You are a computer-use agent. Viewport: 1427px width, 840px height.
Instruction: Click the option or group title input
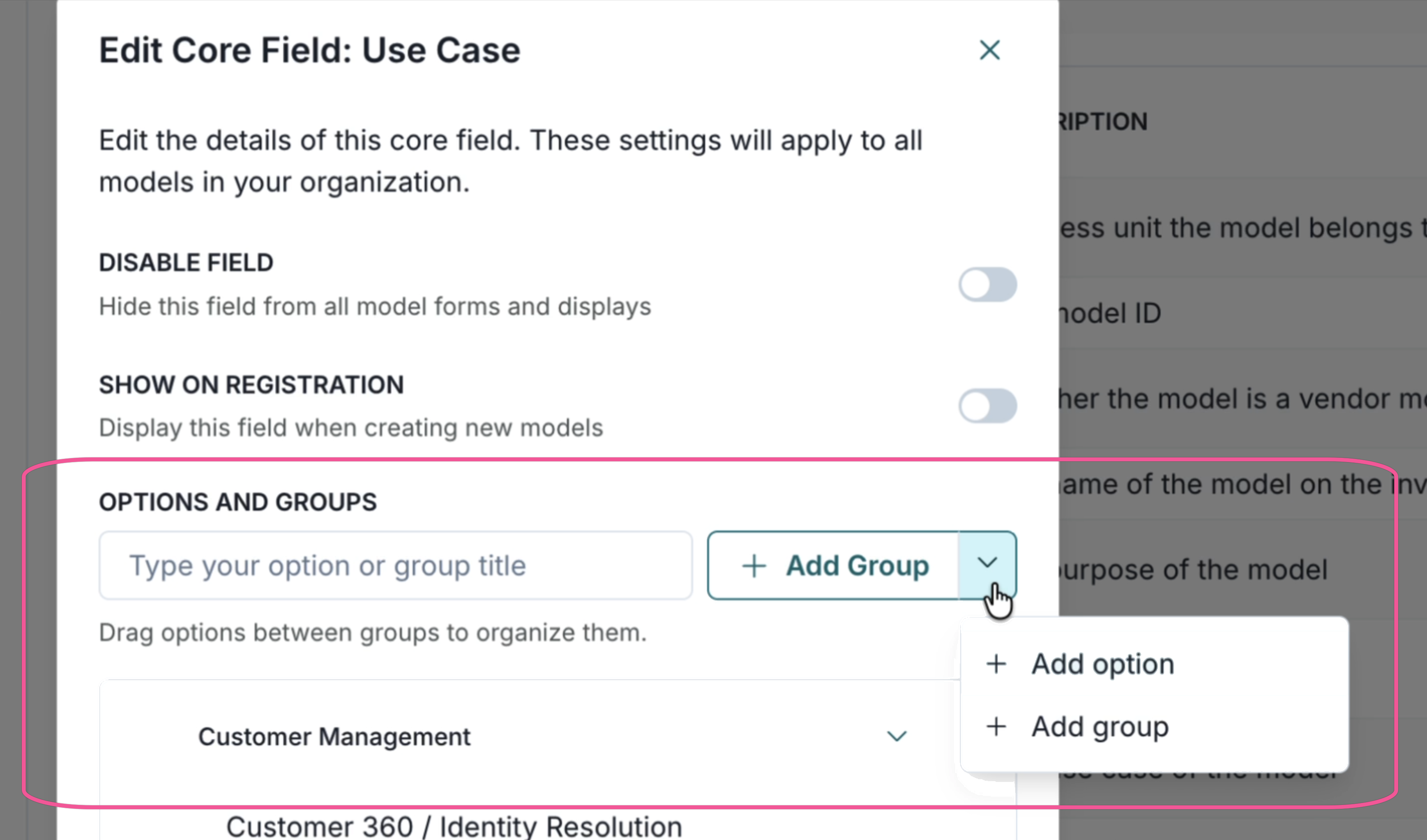[395, 565]
